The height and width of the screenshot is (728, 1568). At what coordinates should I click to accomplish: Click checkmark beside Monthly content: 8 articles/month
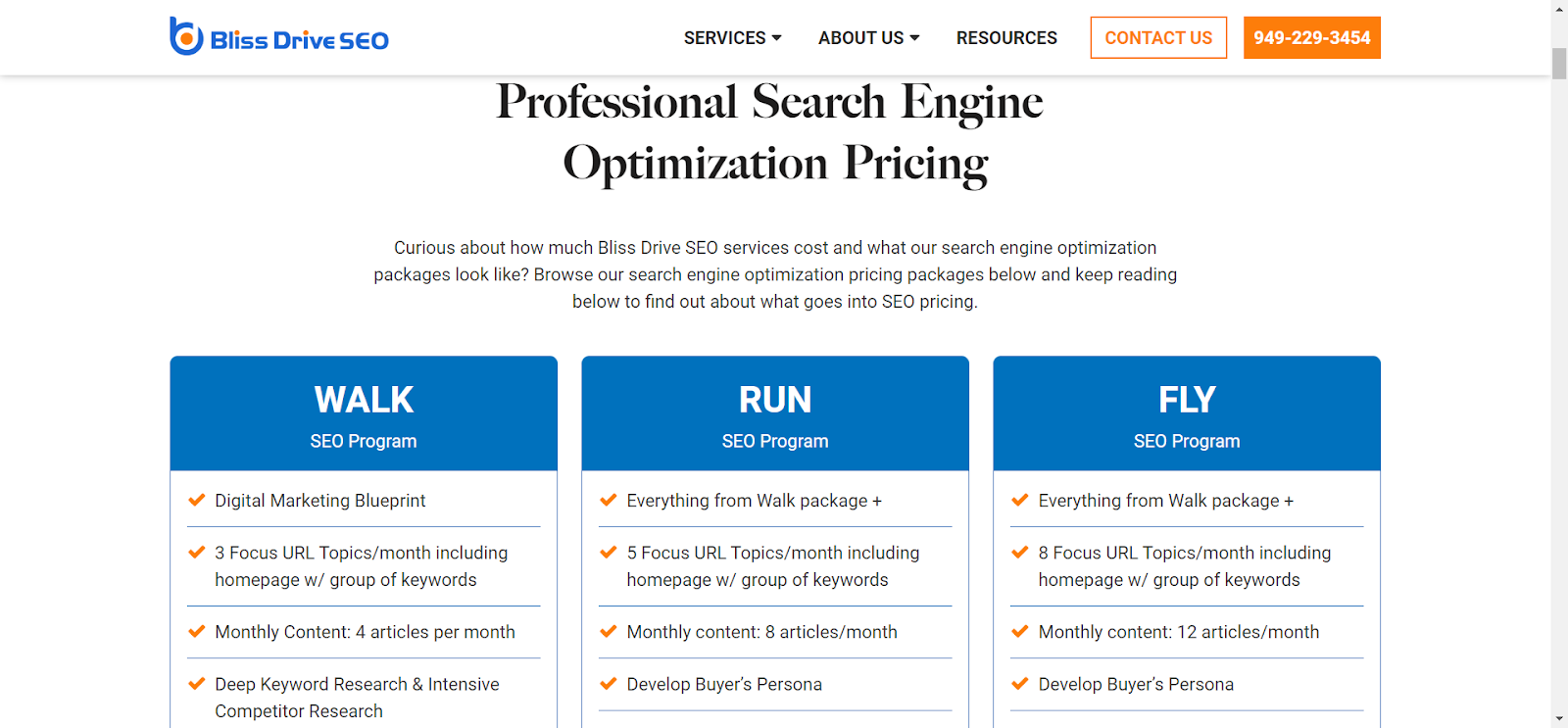[x=609, y=632]
